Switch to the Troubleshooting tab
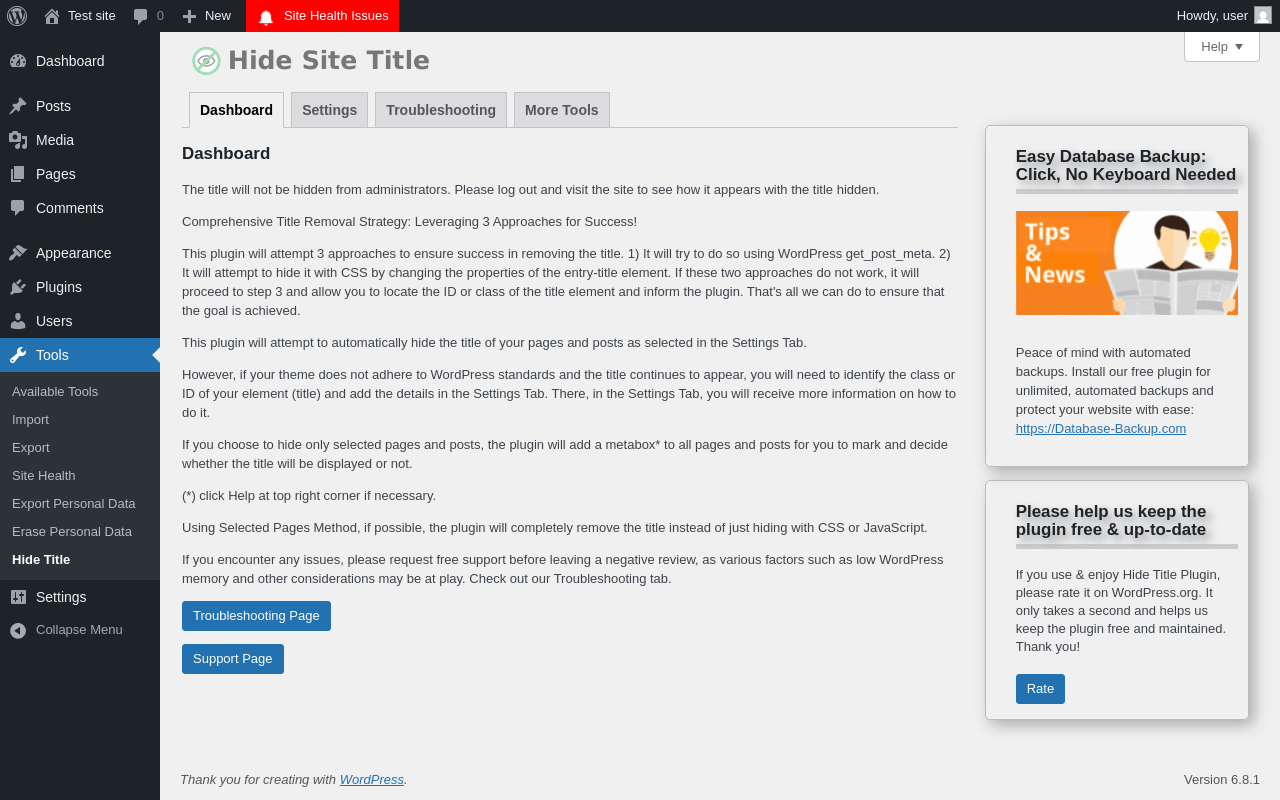1280x800 pixels. [x=441, y=110]
